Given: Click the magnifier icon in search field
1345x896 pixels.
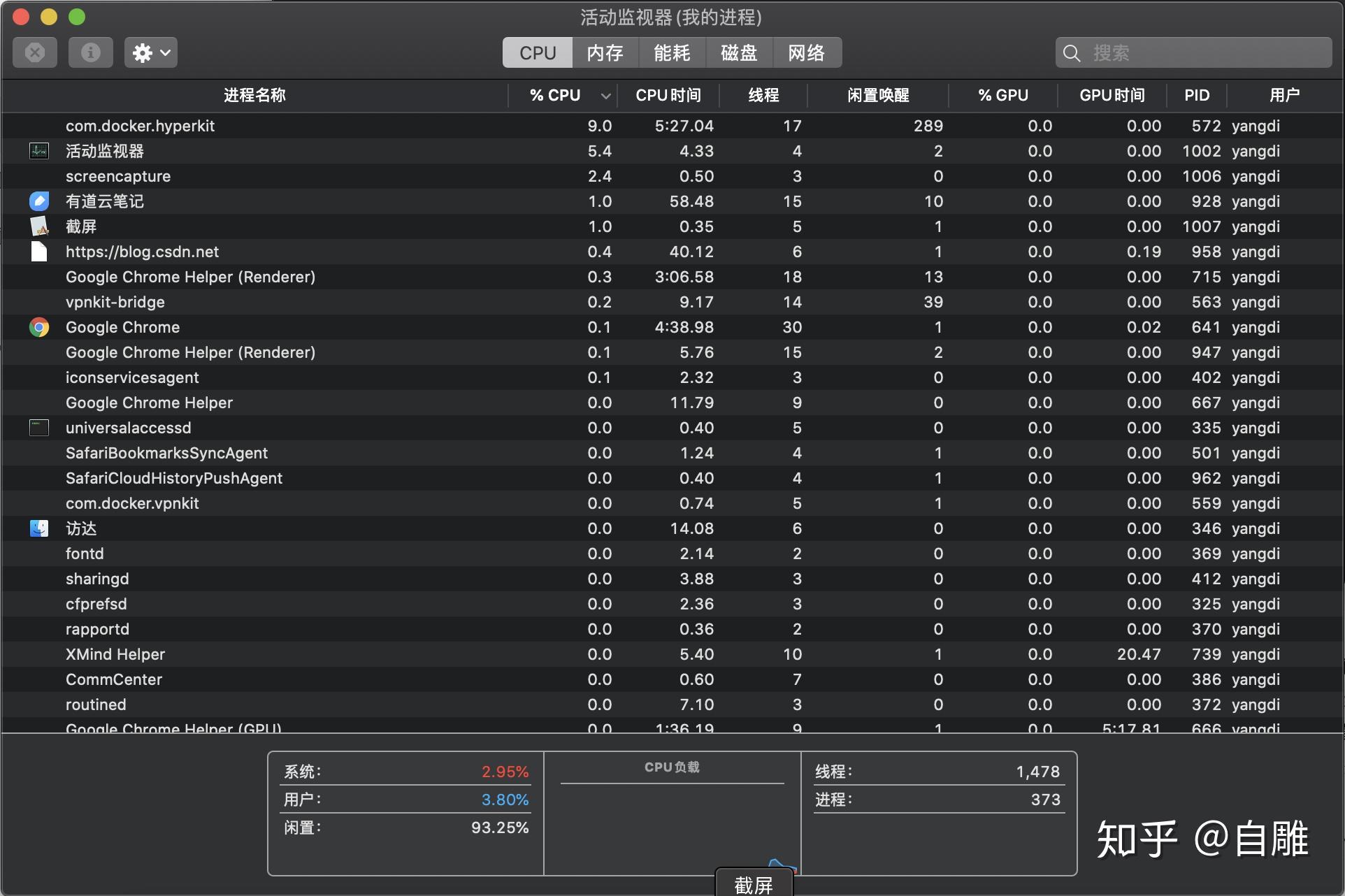Looking at the screenshot, I should tap(1072, 53).
